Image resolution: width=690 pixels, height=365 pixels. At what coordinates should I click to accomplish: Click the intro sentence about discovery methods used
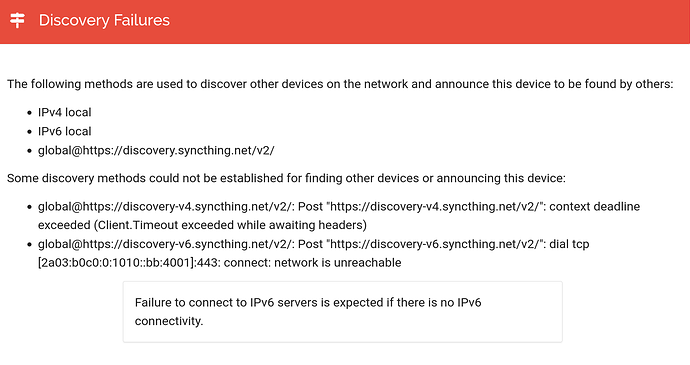pos(340,84)
